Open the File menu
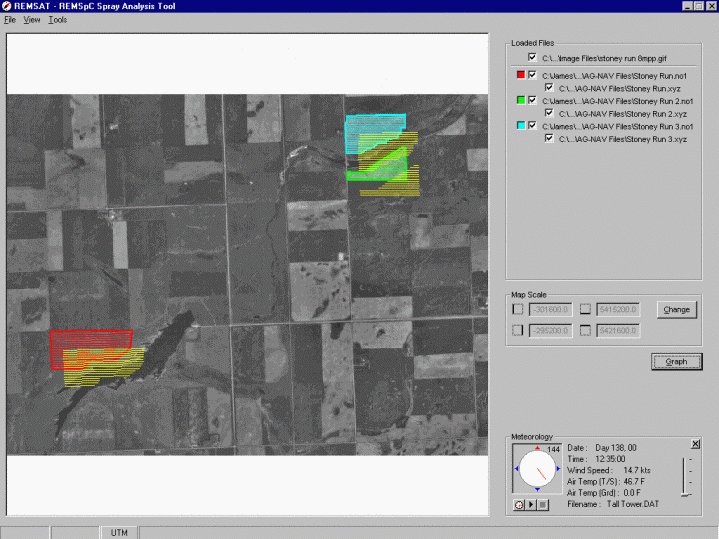This screenshot has width=719, height=539. point(10,20)
